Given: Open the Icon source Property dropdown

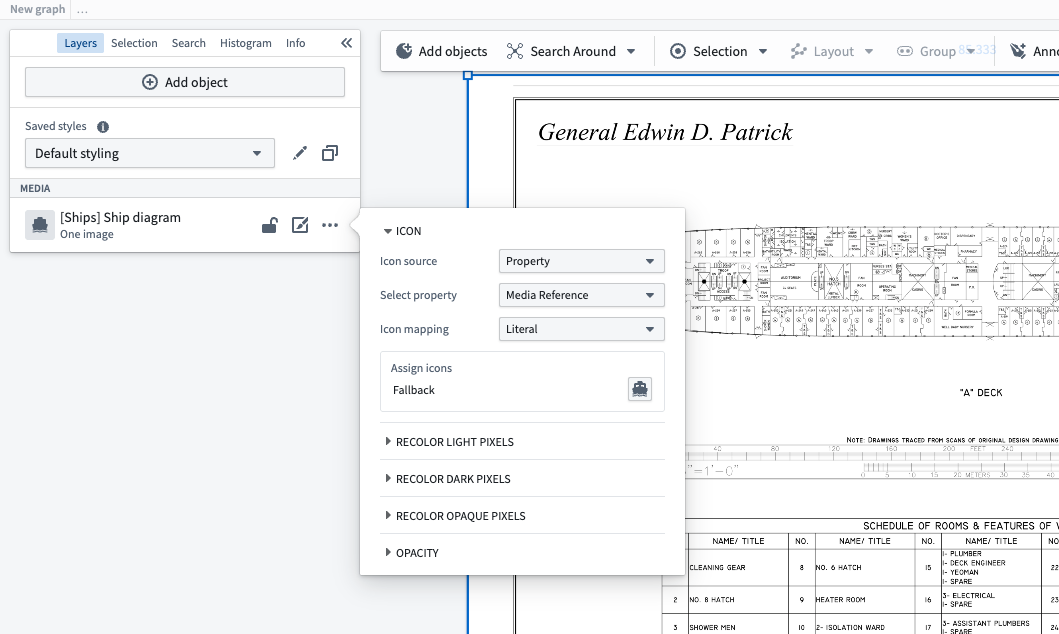Looking at the screenshot, I should [582, 261].
